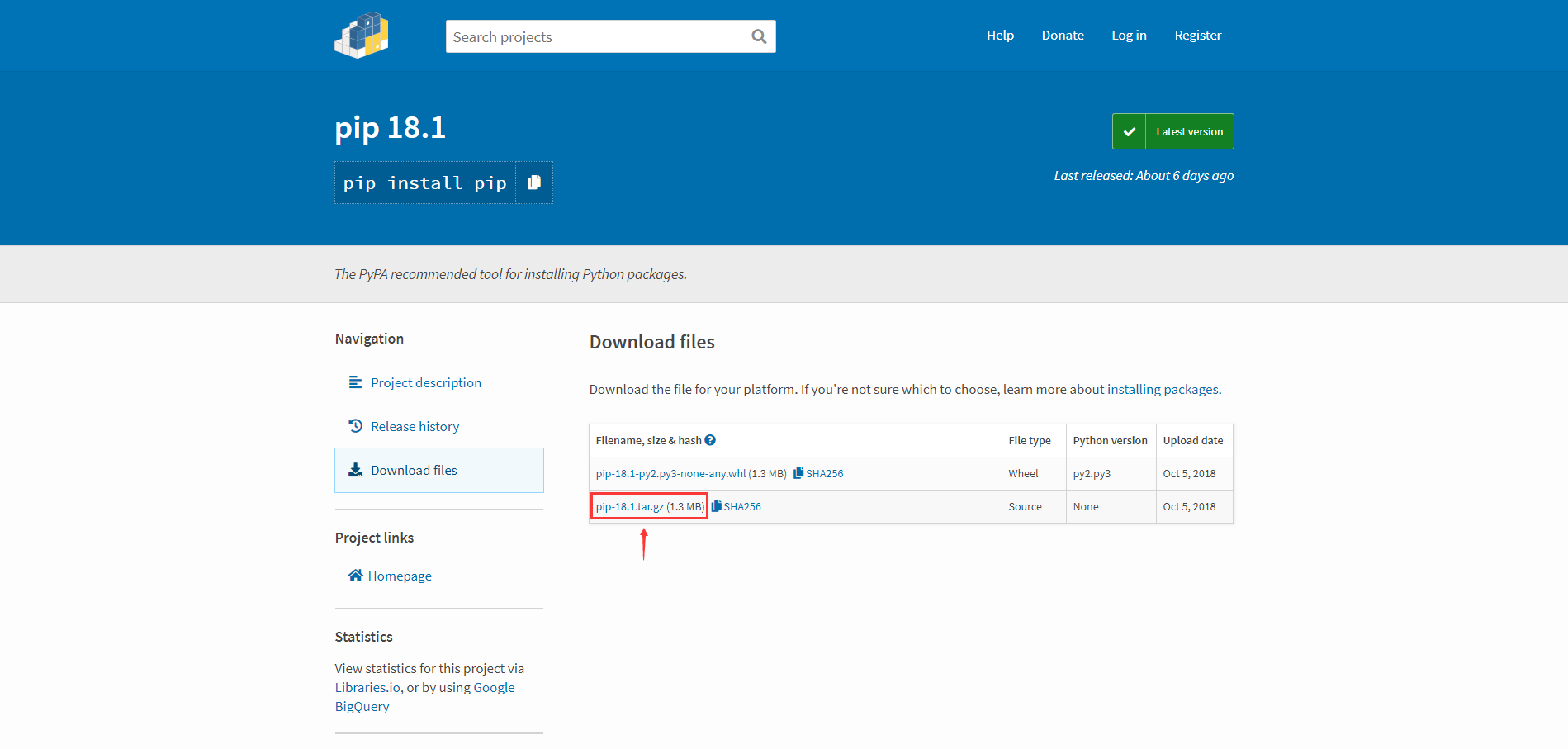Open the Help page
The image size is (1568, 749).
(1000, 35)
